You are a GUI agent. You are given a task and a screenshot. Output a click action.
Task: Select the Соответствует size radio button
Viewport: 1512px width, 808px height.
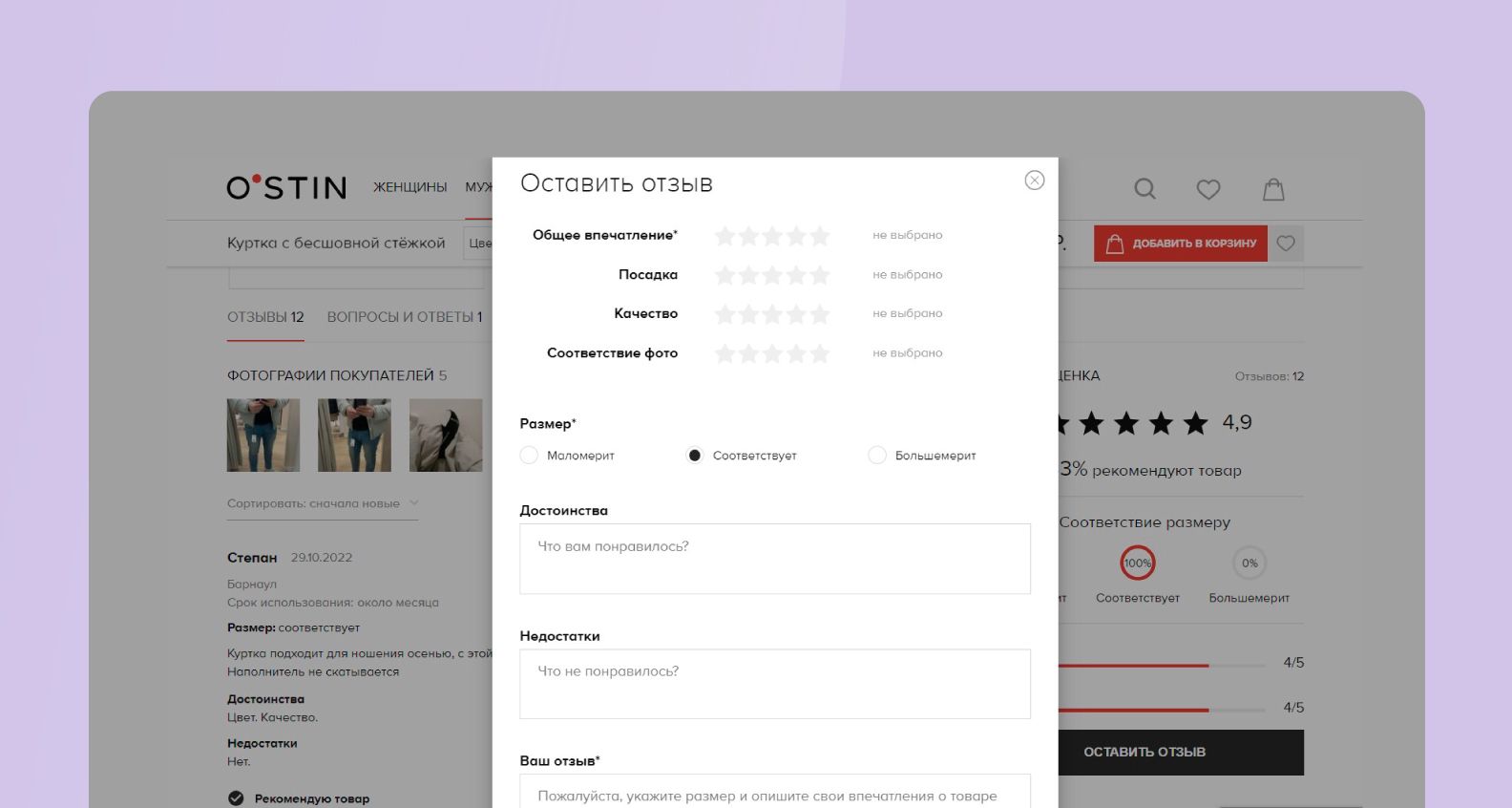point(695,456)
